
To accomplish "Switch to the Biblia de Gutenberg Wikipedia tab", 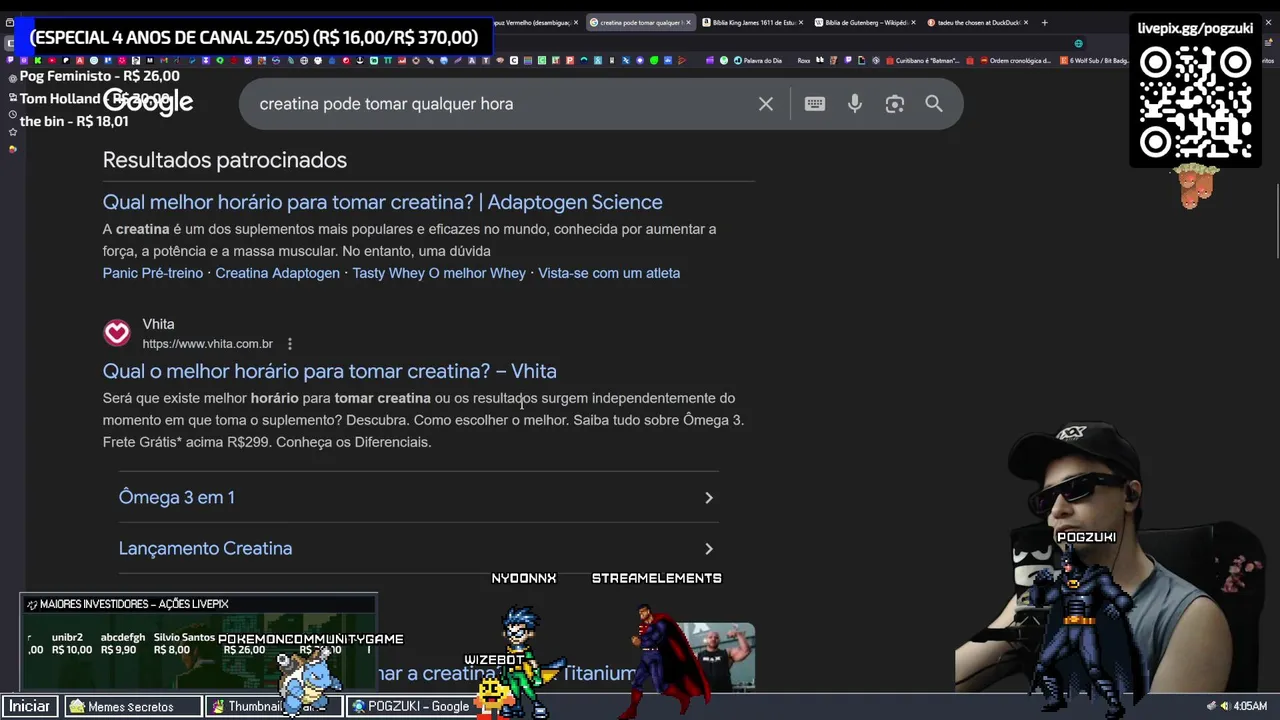I will pyautogui.click(x=864, y=22).
